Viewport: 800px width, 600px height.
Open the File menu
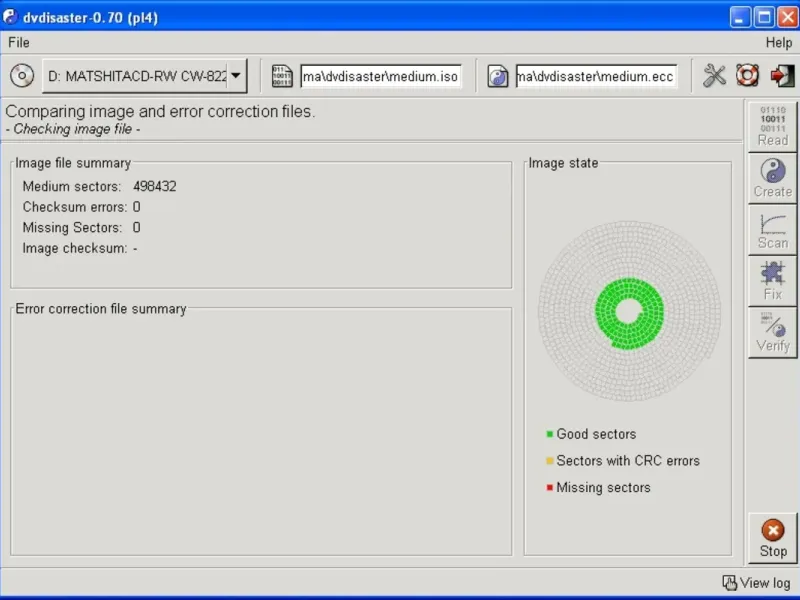click(18, 42)
